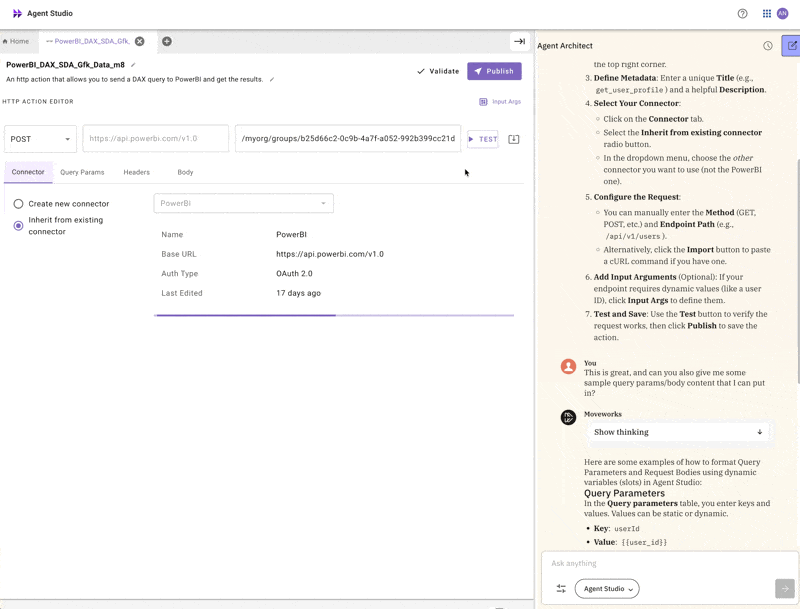The width and height of the screenshot is (800, 609).
Task: Click the Agent Studio logo icon
Action: tap(17, 13)
